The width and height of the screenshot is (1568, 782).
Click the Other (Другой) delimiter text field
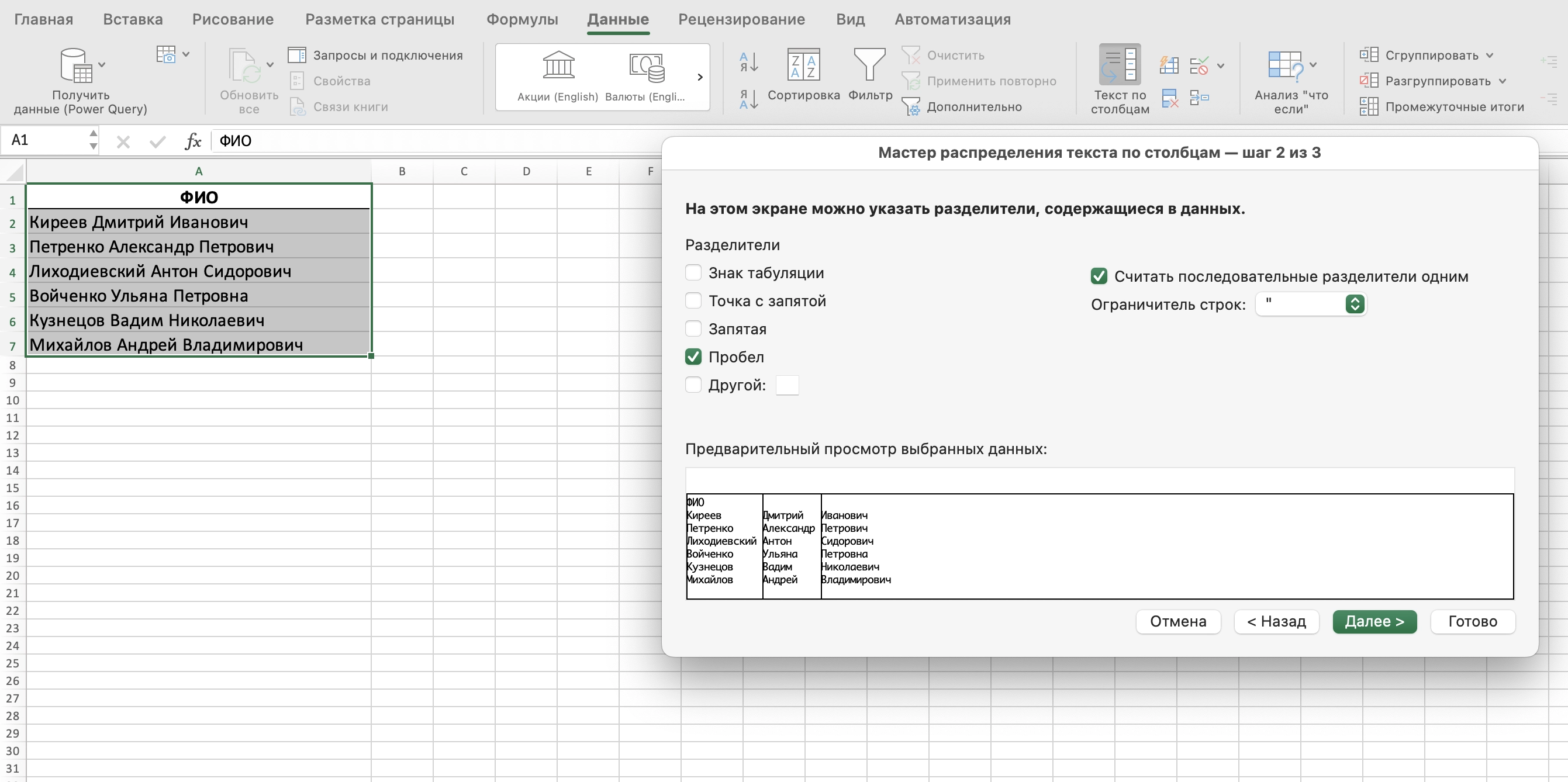786,385
